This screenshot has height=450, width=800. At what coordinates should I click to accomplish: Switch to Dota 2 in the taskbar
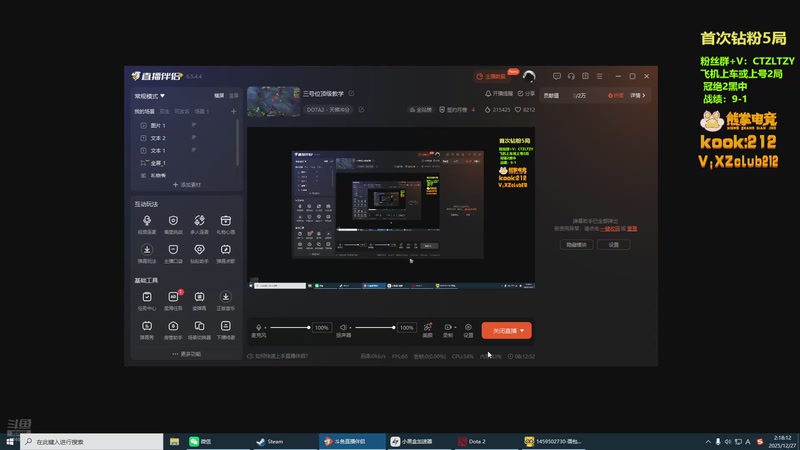486,441
